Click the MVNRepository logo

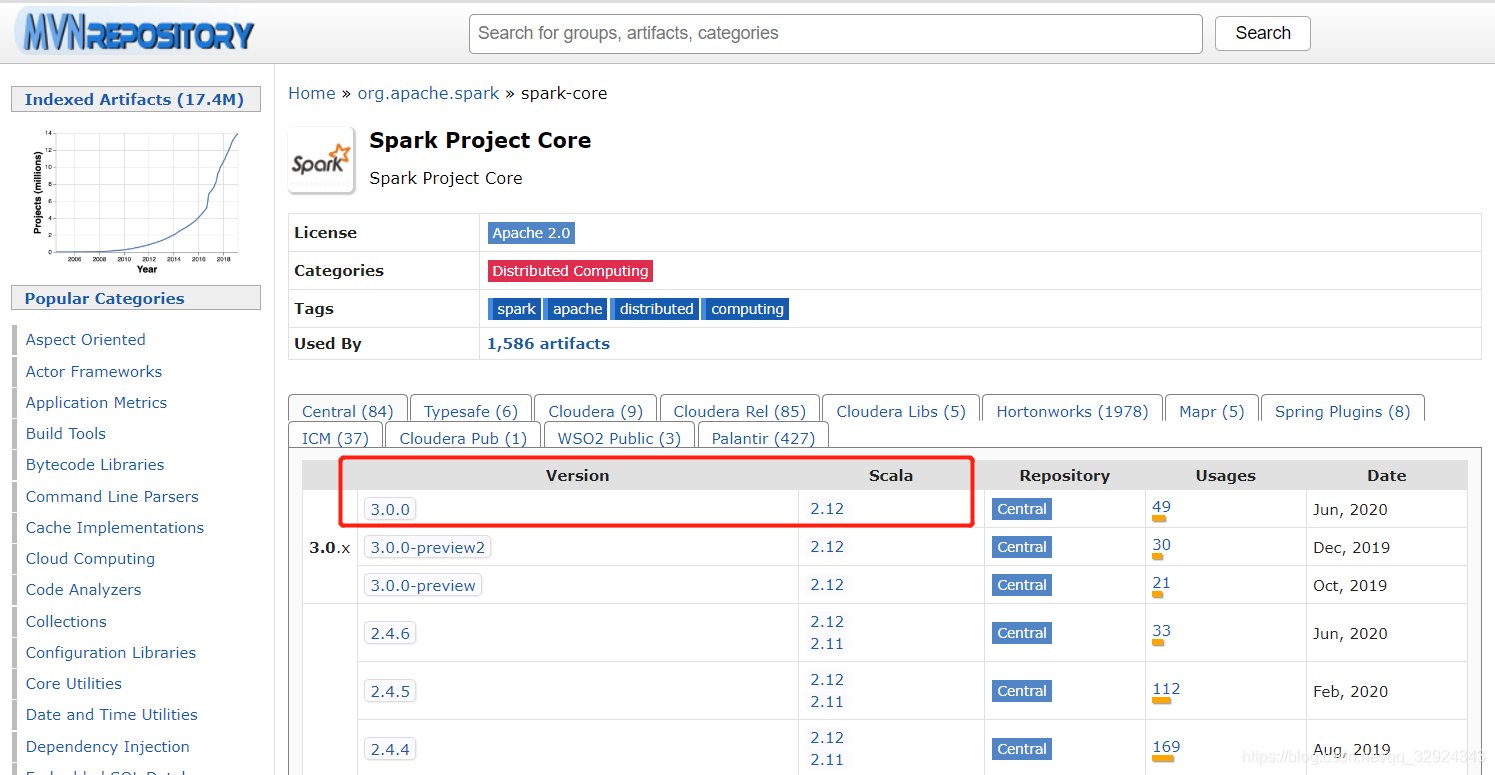[134, 32]
